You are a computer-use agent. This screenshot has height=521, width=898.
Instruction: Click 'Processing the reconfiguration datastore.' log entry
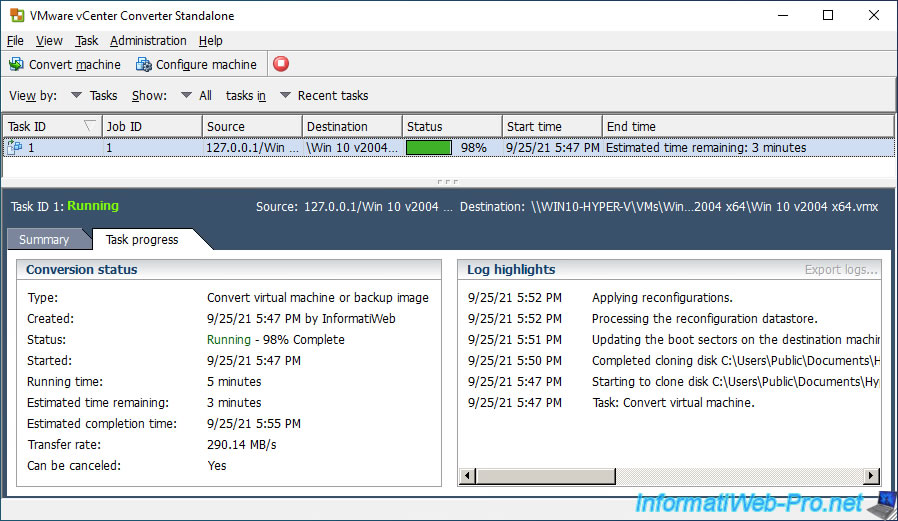704,319
